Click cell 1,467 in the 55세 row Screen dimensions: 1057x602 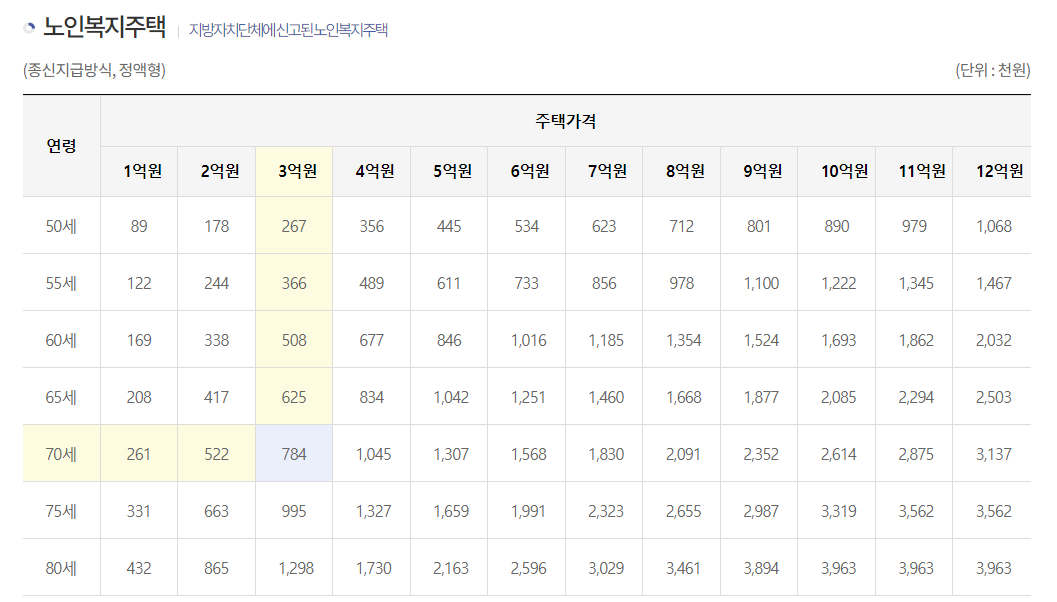pyautogui.click(x=992, y=283)
